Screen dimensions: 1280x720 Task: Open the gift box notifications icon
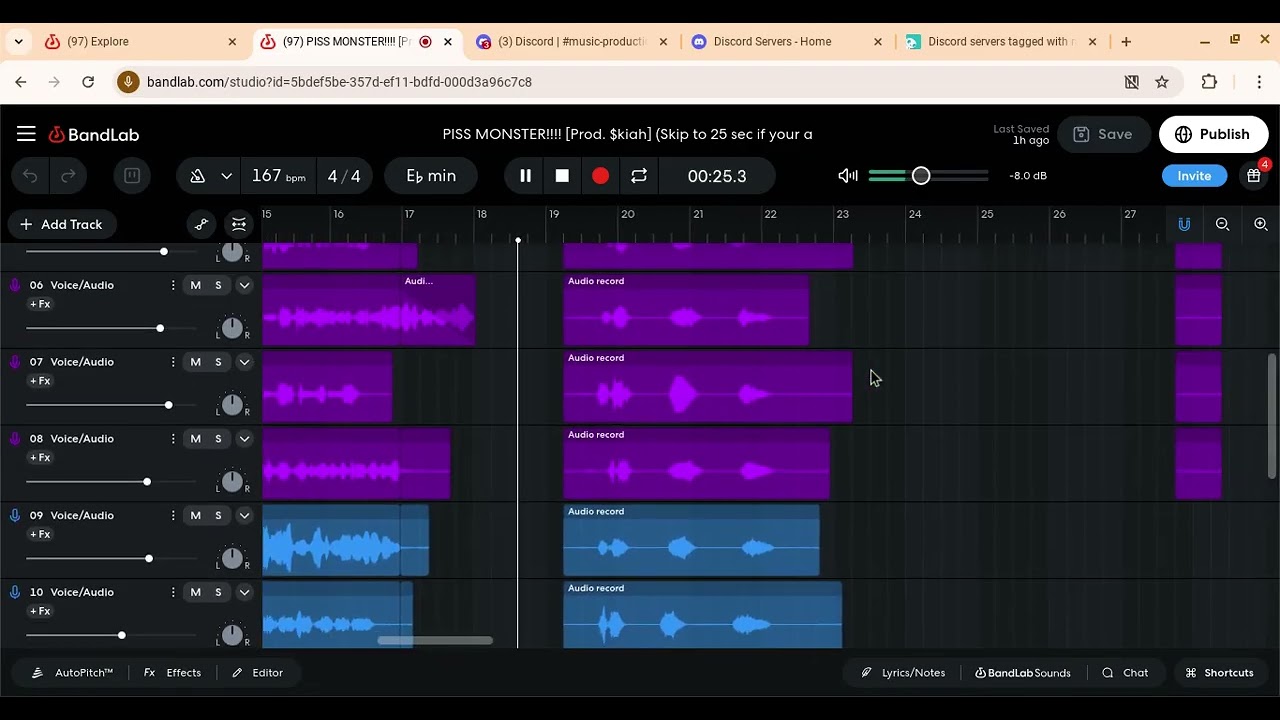1254,176
